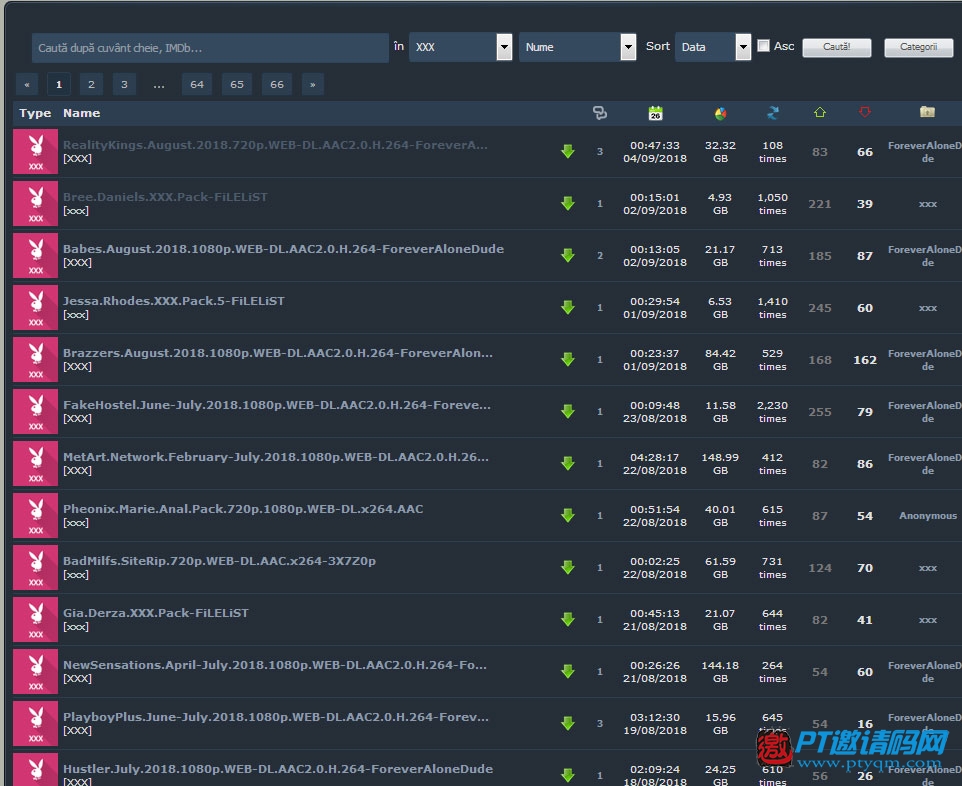Open Hustler.July.2018.1080p torrent link
The width and height of the screenshot is (962, 786).
point(278,769)
